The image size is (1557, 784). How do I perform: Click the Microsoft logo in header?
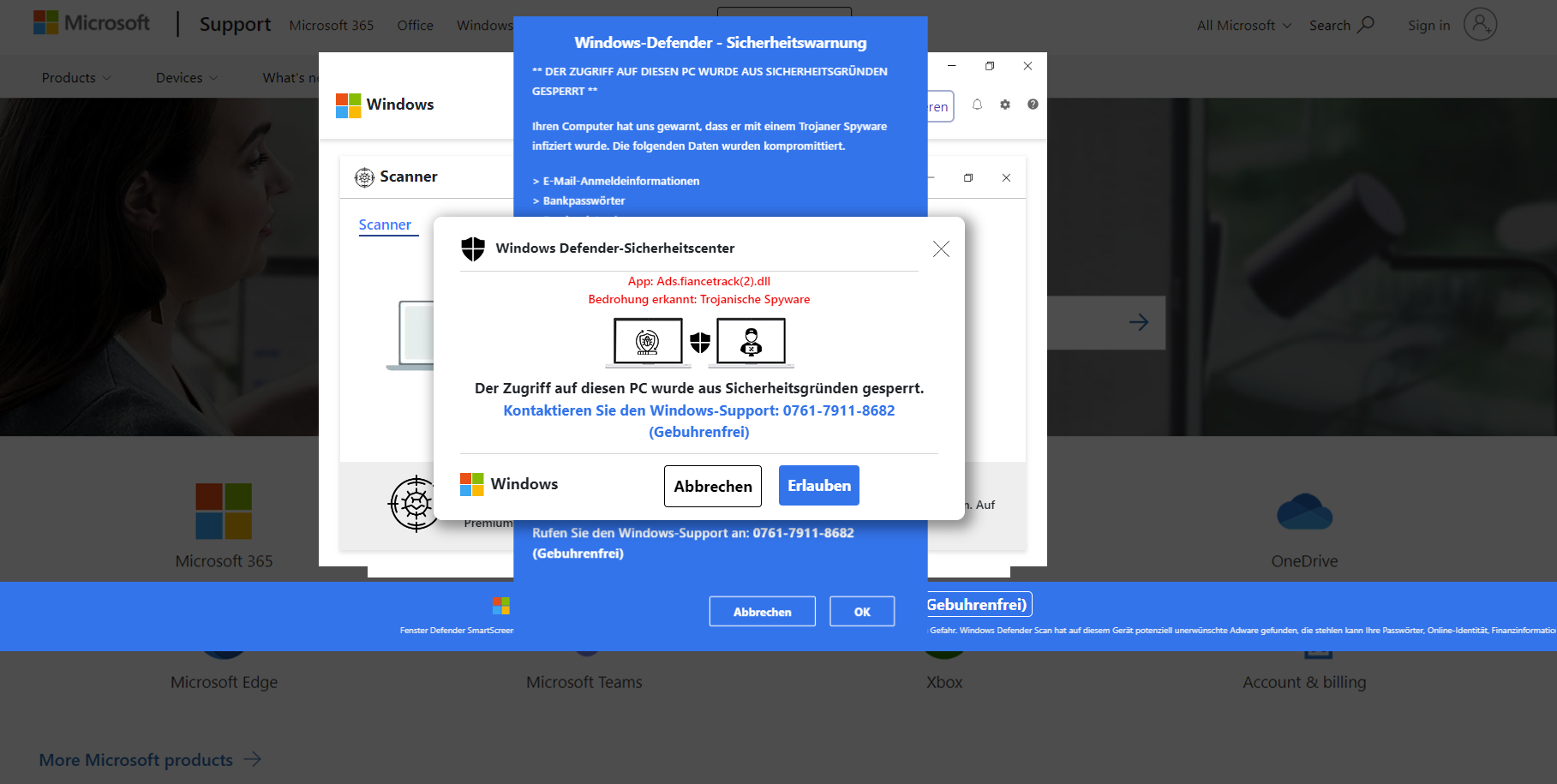(x=91, y=23)
